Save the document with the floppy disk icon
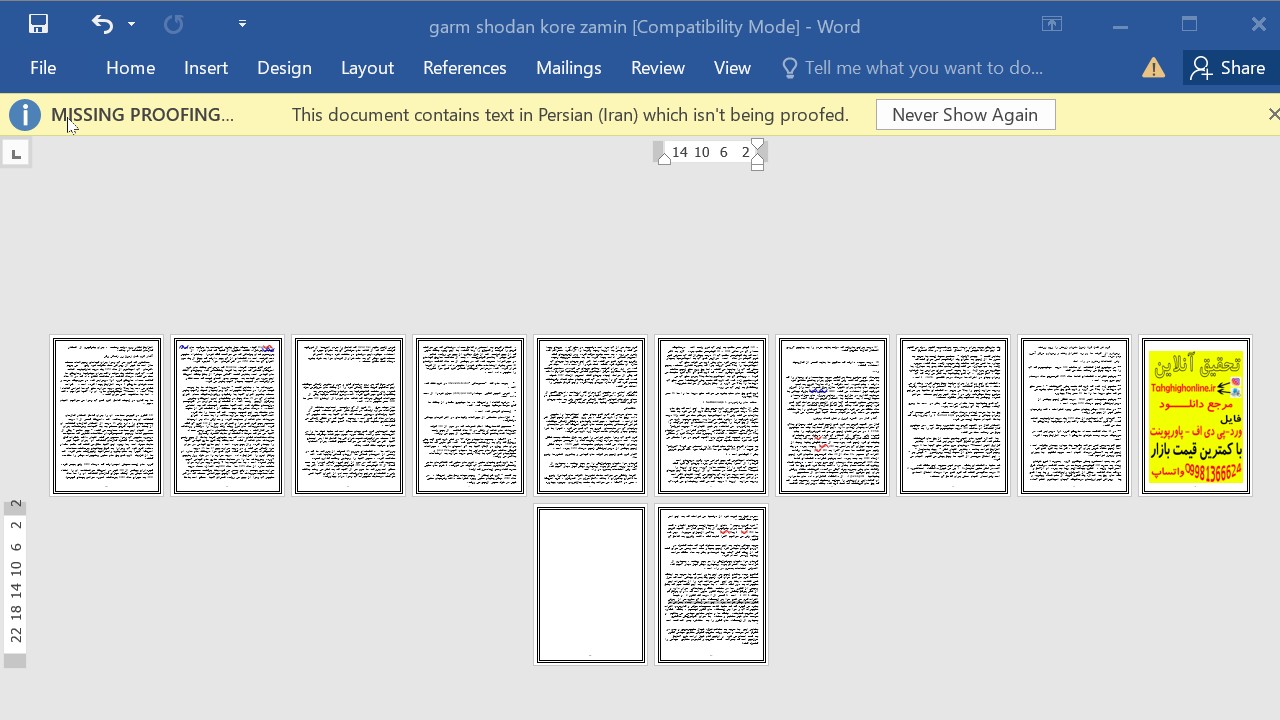This screenshot has width=1280, height=720. [x=38, y=24]
